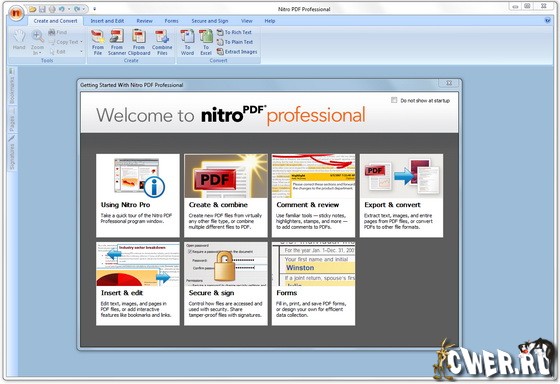Expand the Copy Text dropdown arrow
This screenshot has height=384, width=560.
81,42
